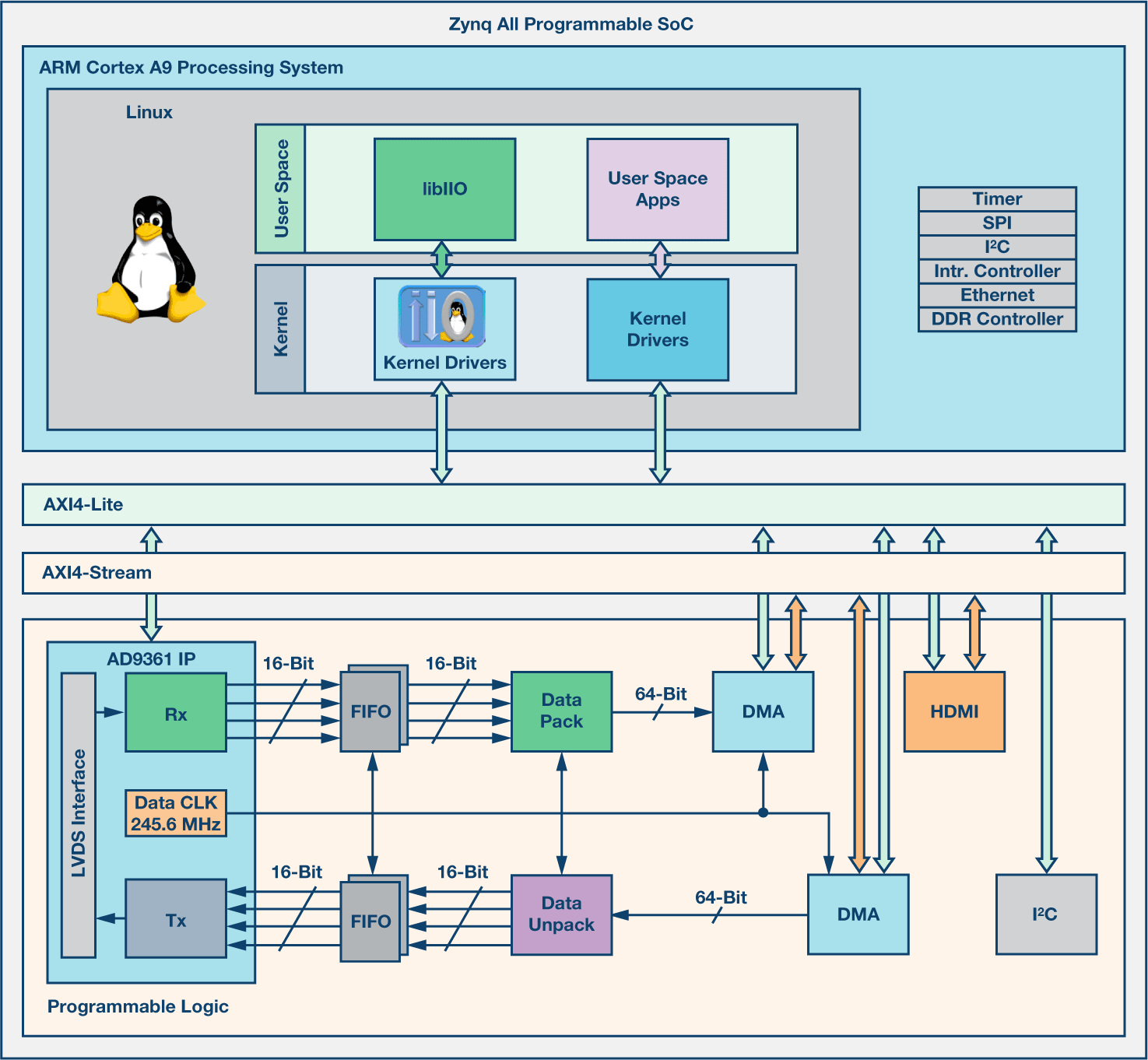Viewport: 1148px width, 1060px height.
Task: Toggle the User Space Apps connection arrow
Action: coord(658,257)
